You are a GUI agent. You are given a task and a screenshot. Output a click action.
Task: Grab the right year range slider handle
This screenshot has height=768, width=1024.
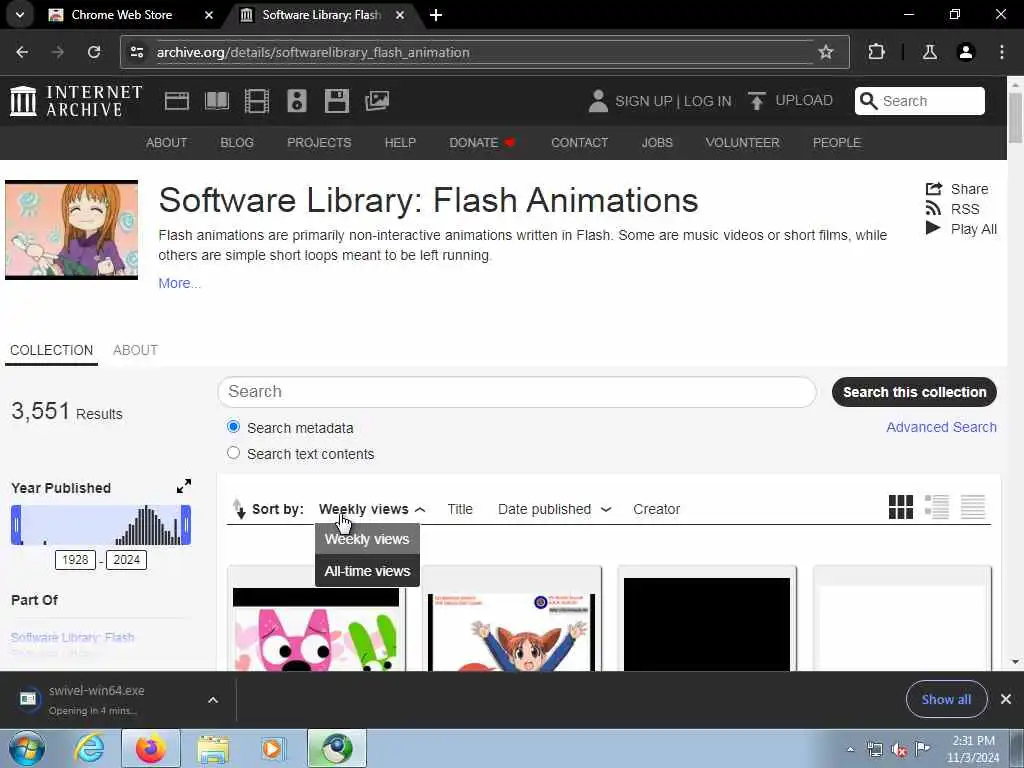tap(186, 524)
